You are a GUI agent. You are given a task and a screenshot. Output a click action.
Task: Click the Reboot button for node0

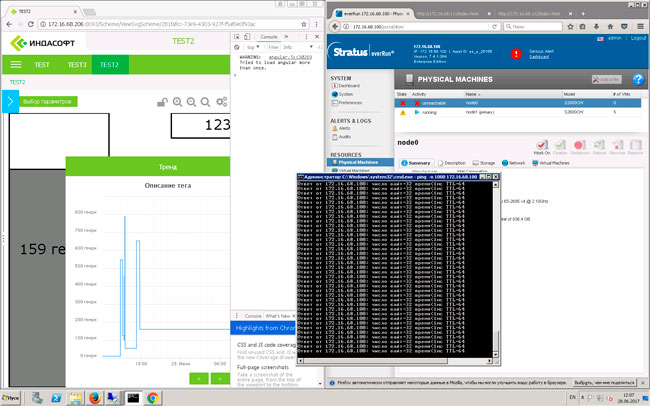coord(599,148)
